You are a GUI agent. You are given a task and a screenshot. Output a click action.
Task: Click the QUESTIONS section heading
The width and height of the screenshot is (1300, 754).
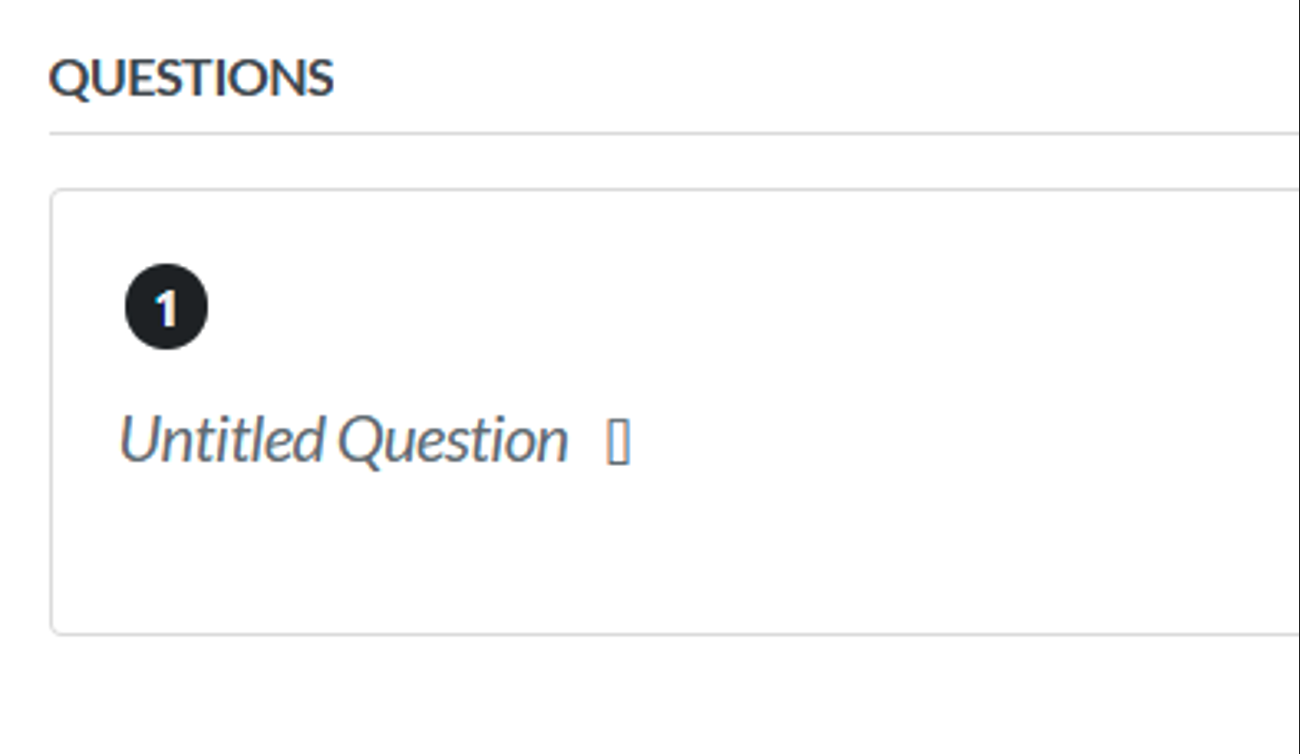tap(191, 78)
